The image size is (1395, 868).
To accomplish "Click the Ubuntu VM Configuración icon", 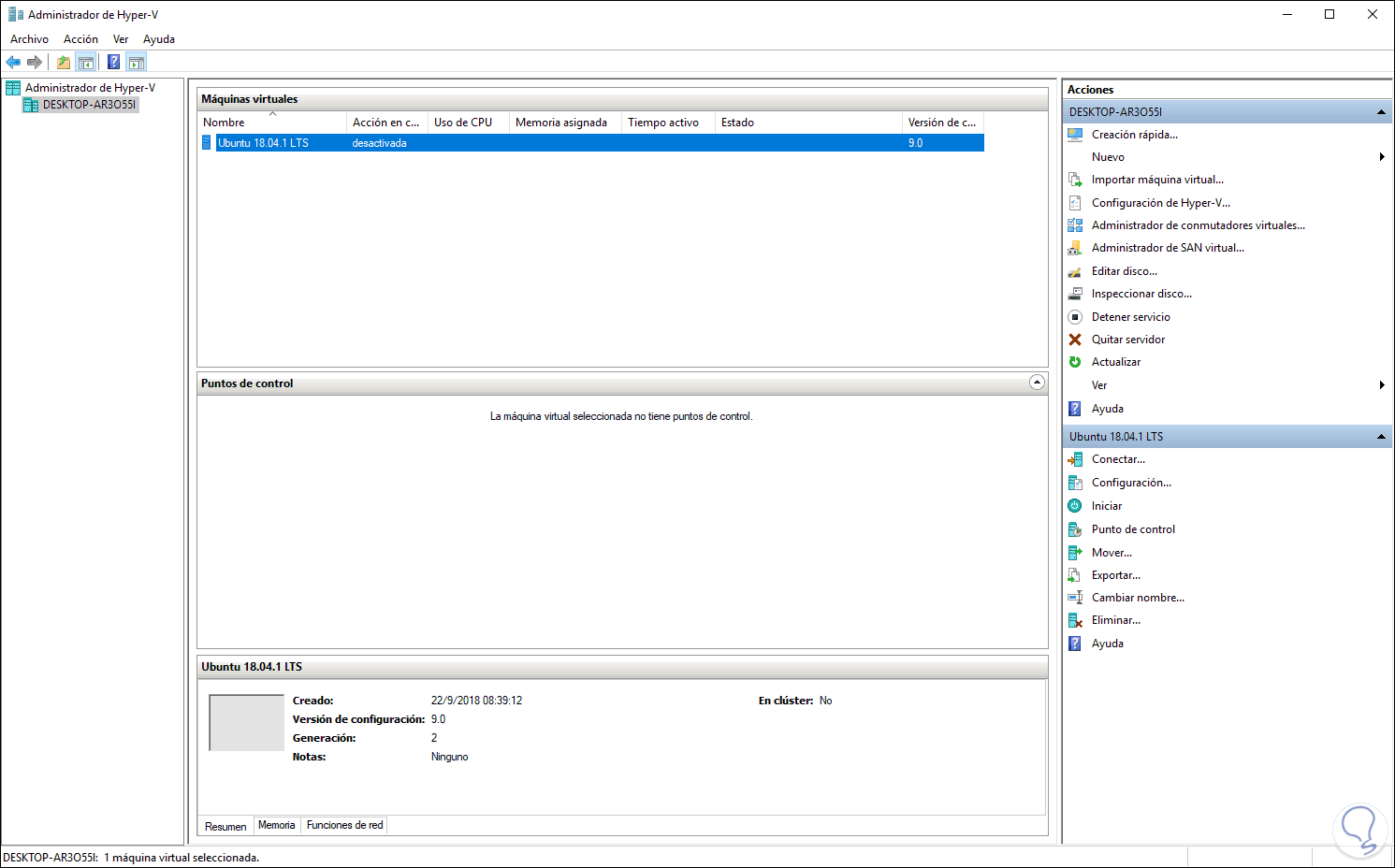I will click(x=1075, y=483).
